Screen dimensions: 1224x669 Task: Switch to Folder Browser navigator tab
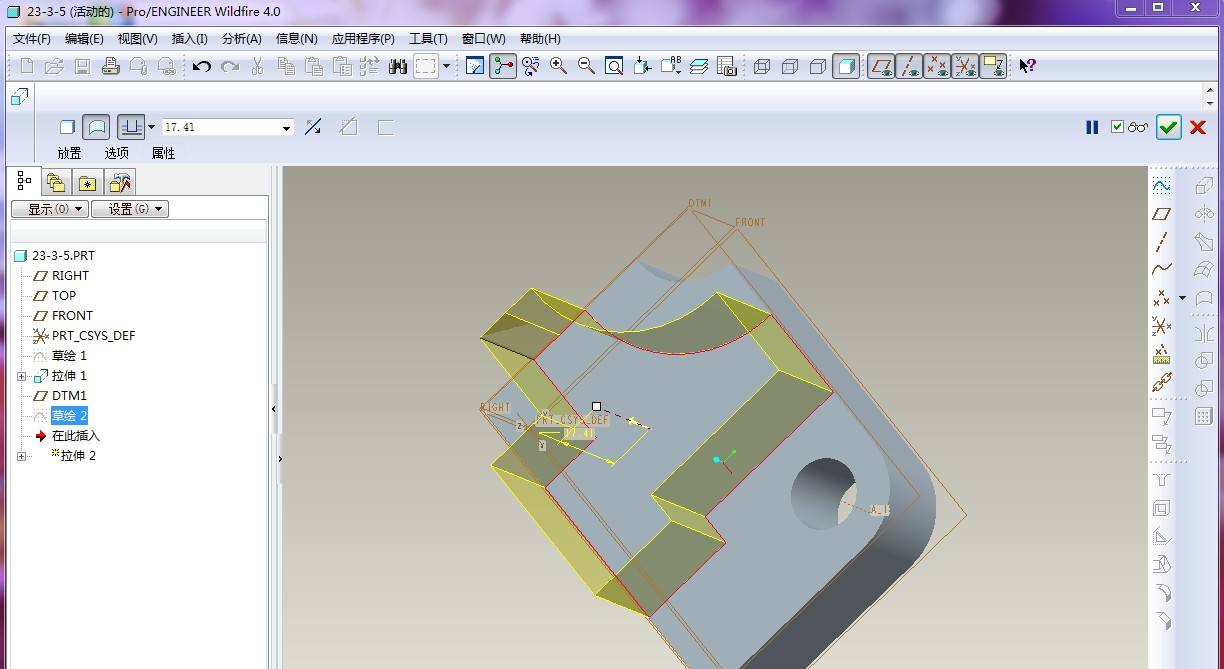pos(56,183)
